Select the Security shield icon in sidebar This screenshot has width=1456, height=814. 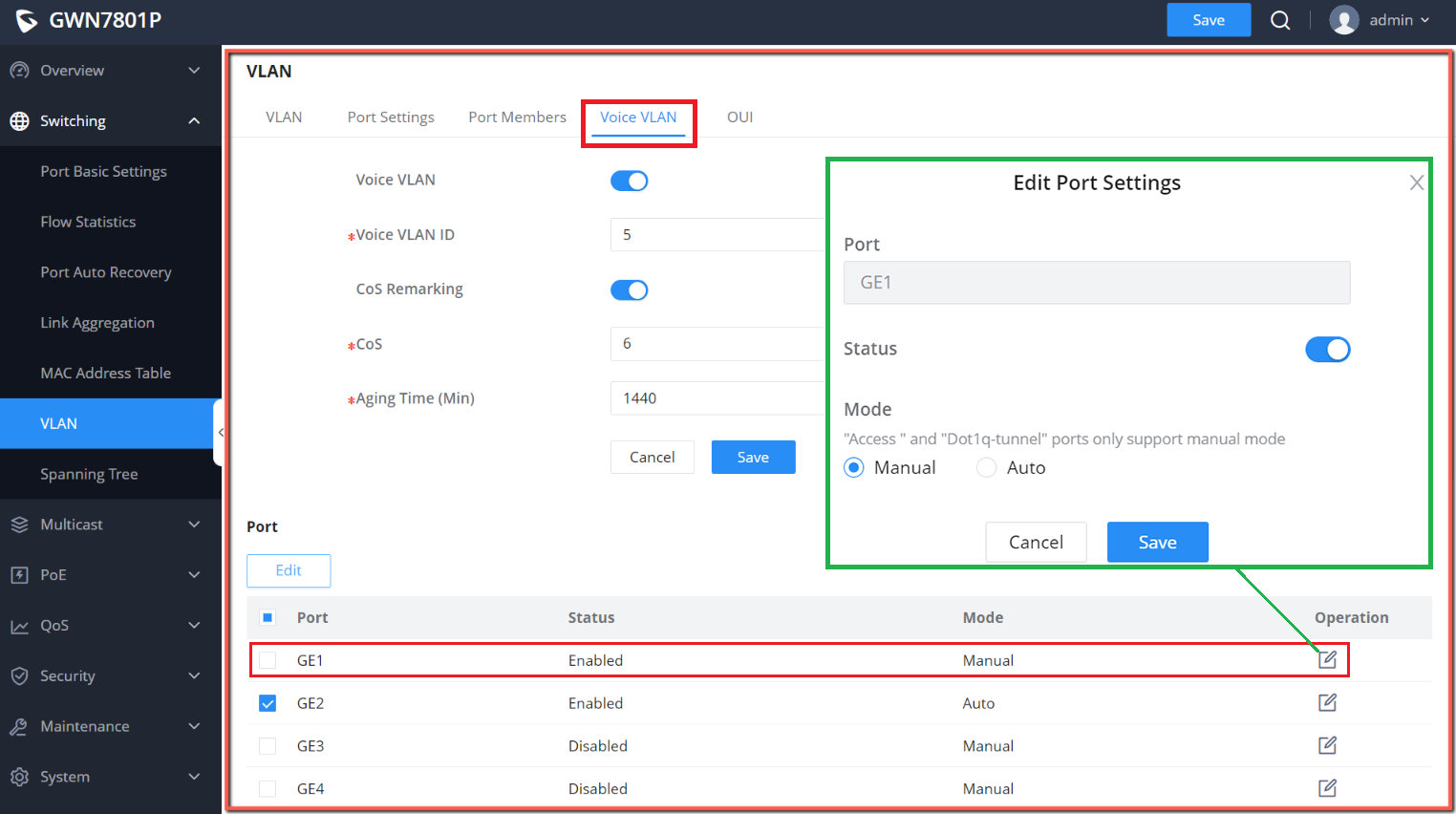point(18,675)
